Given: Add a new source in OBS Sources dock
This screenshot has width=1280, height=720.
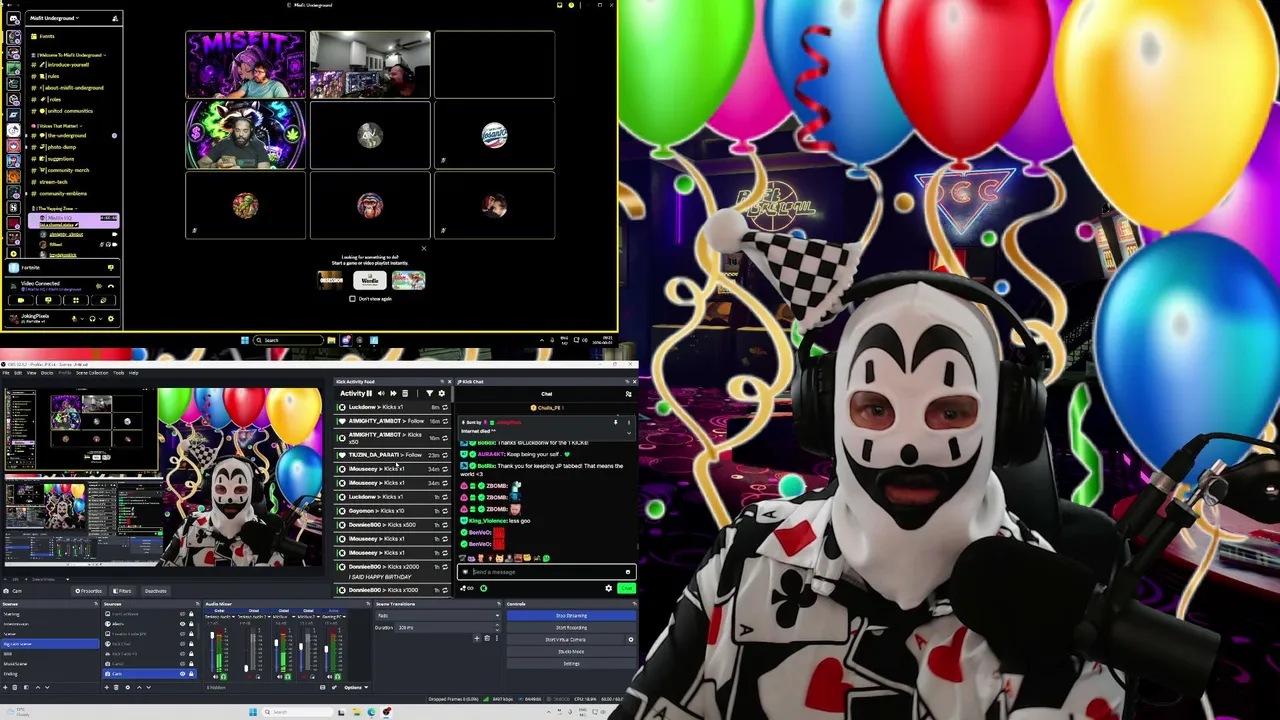Looking at the screenshot, I should coord(108,687).
